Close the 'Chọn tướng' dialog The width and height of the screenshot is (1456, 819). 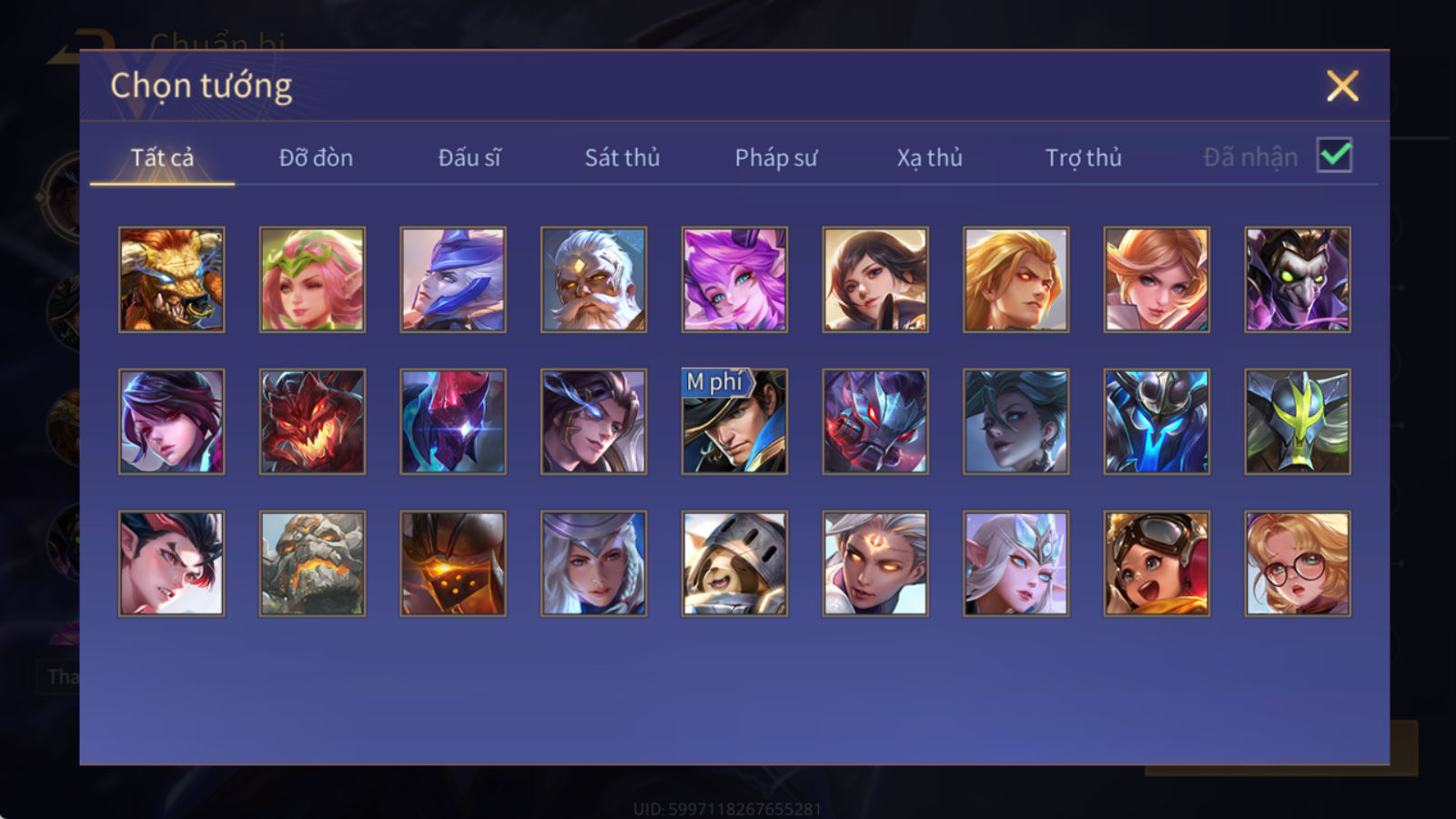[1341, 86]
